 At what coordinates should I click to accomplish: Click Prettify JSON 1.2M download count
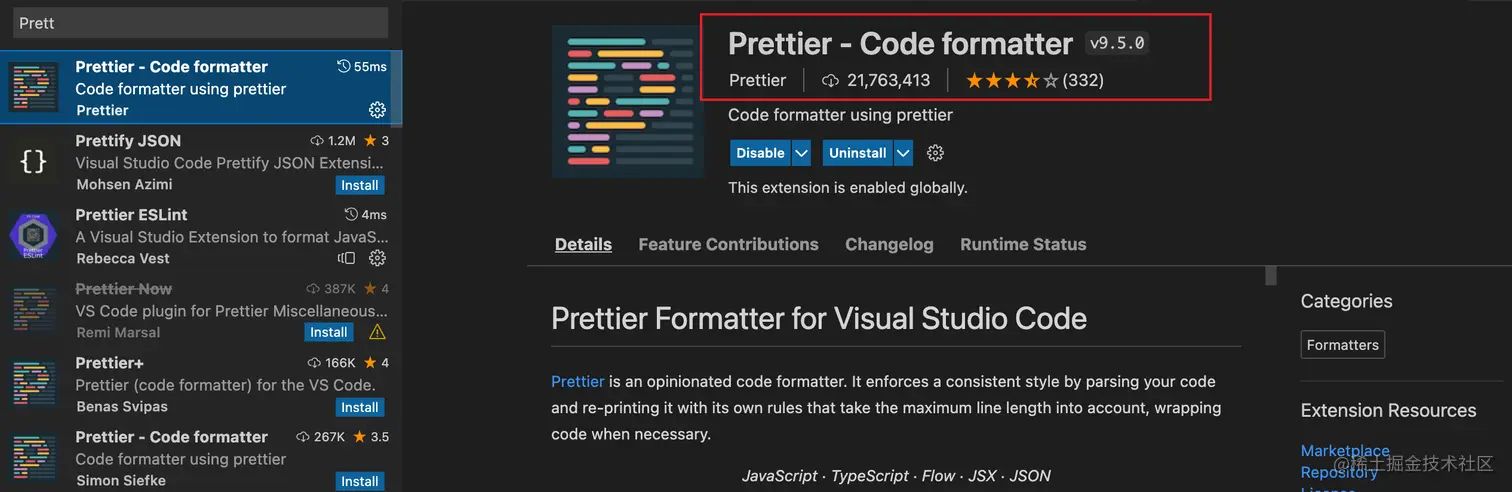click(333, 141)
